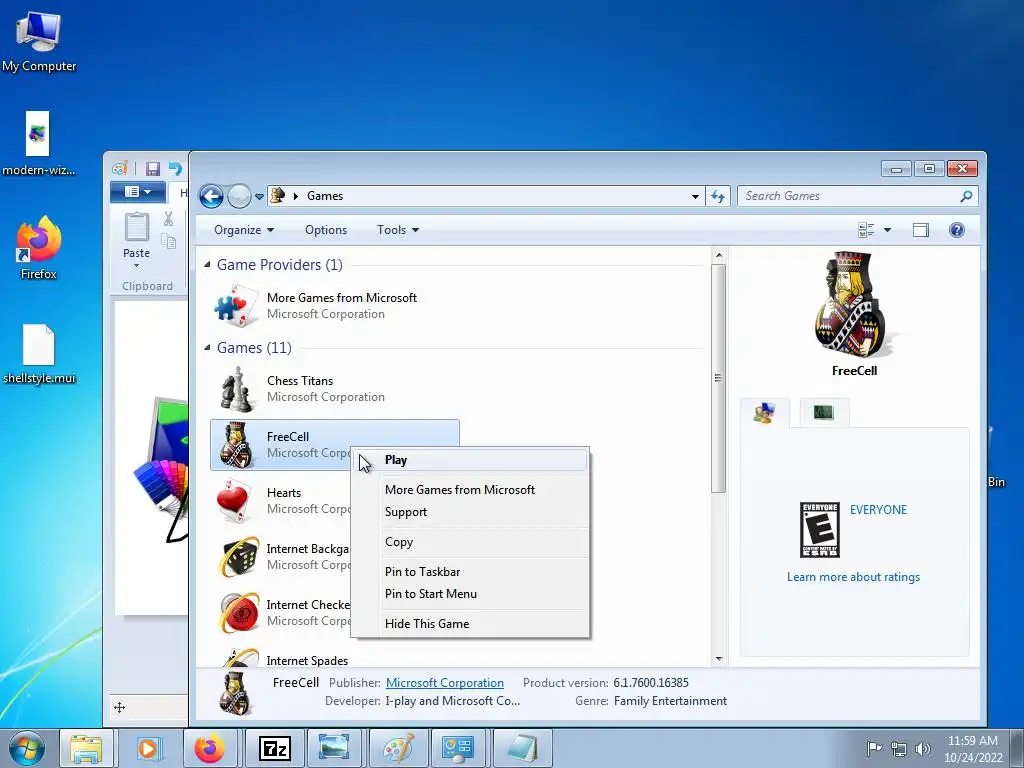Click the Save icon in Paint toolbar

(153, 169)
